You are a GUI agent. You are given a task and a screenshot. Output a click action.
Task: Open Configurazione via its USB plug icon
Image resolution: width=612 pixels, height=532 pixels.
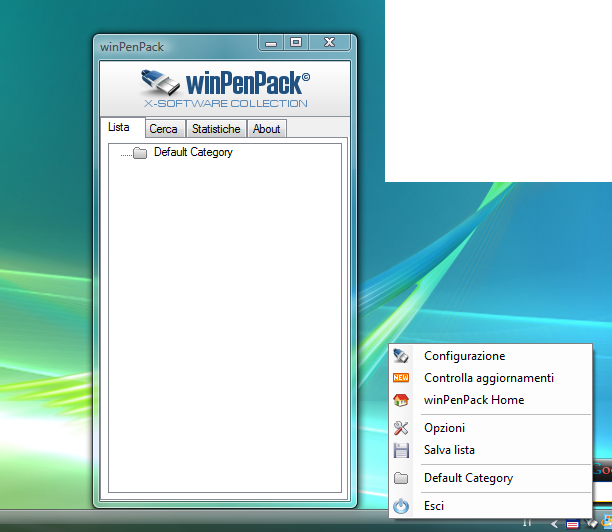click(x=401, y=356)
